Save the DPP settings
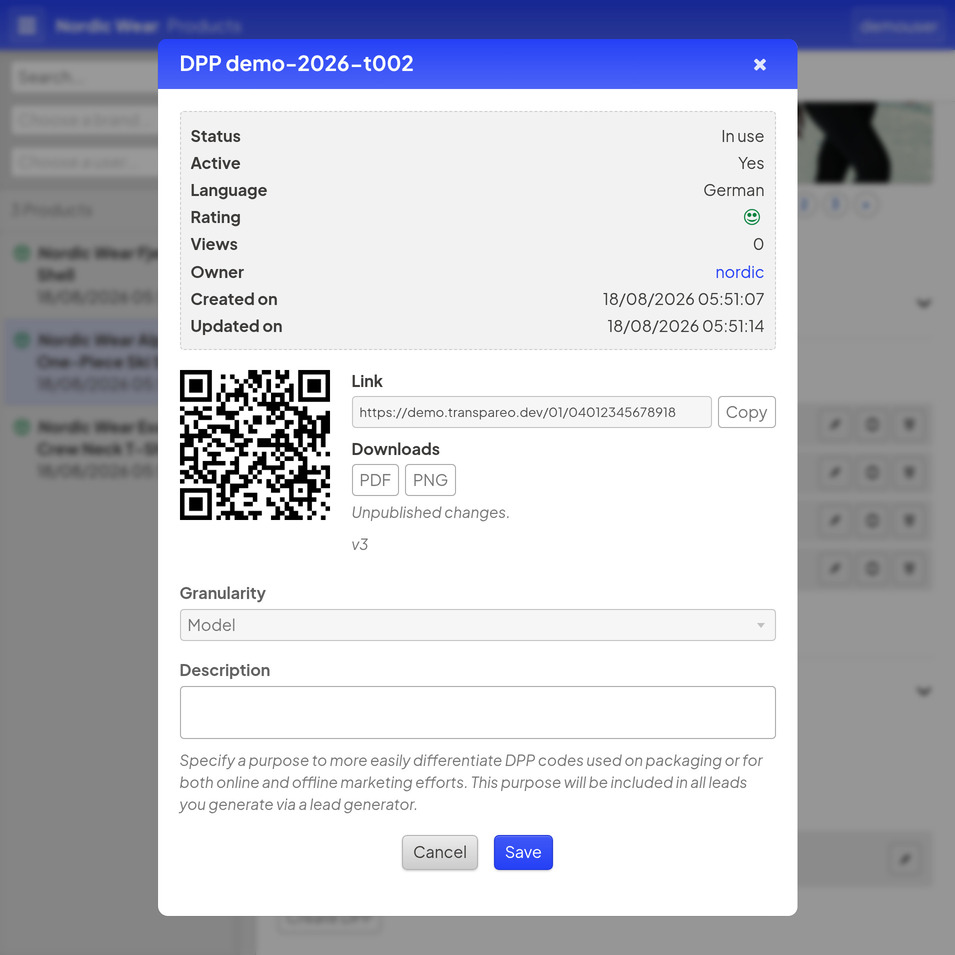This screenshot has height=955, width=955. [523, 852]
